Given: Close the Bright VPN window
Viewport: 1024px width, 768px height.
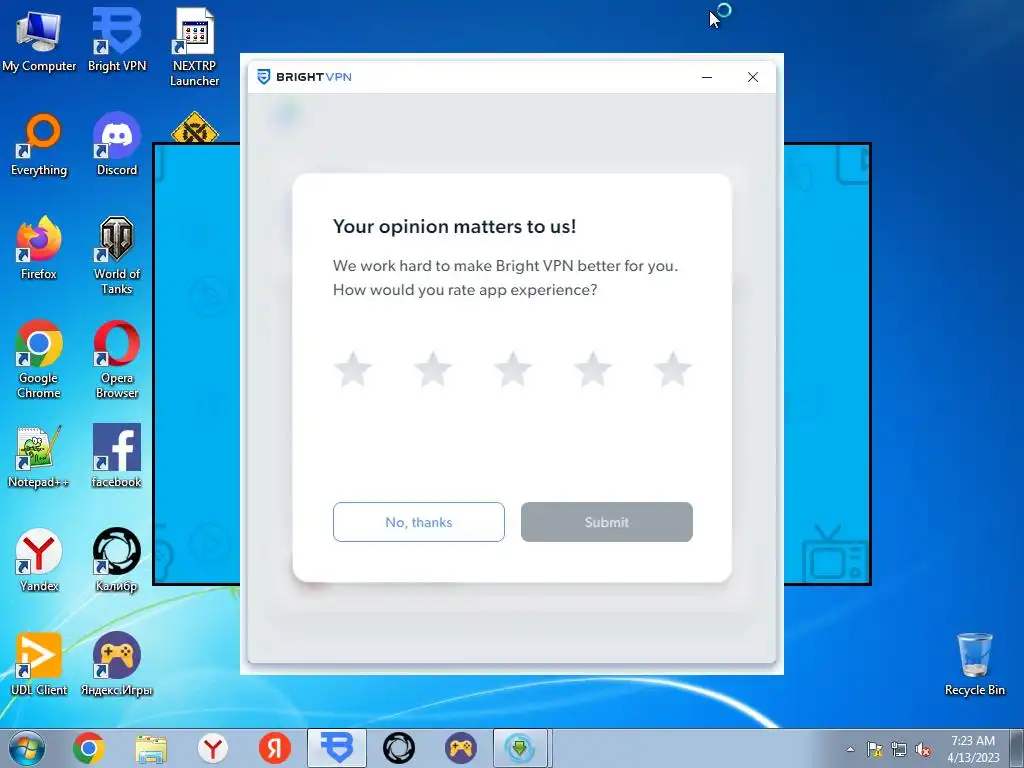Looking at the screenshot, I should (753, 77).
